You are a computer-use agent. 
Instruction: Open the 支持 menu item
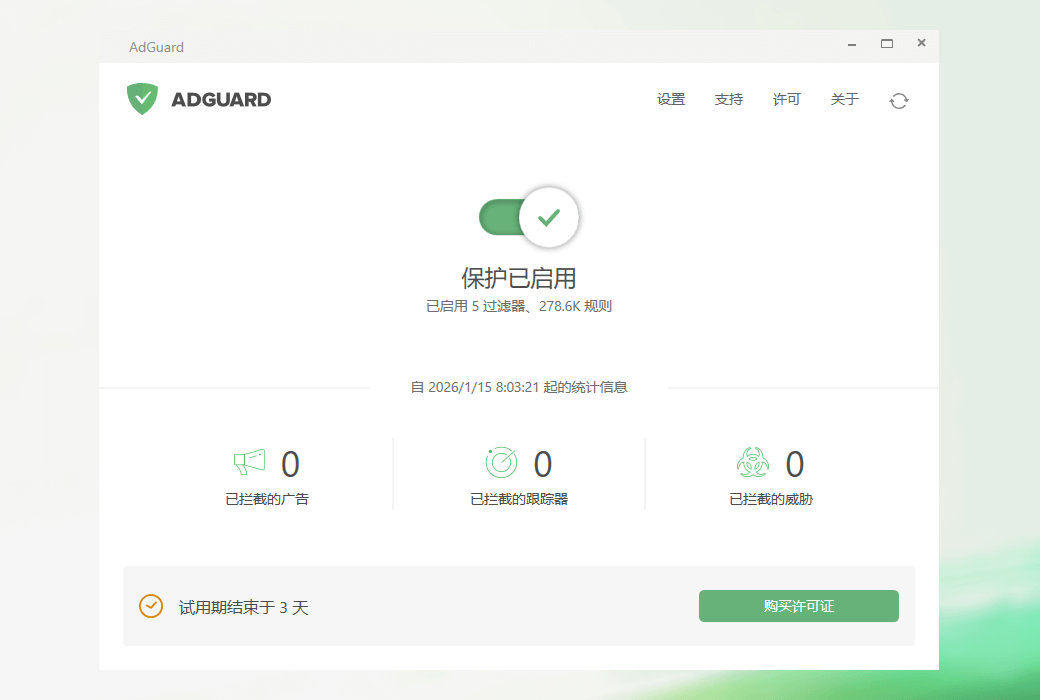point(729,99)
